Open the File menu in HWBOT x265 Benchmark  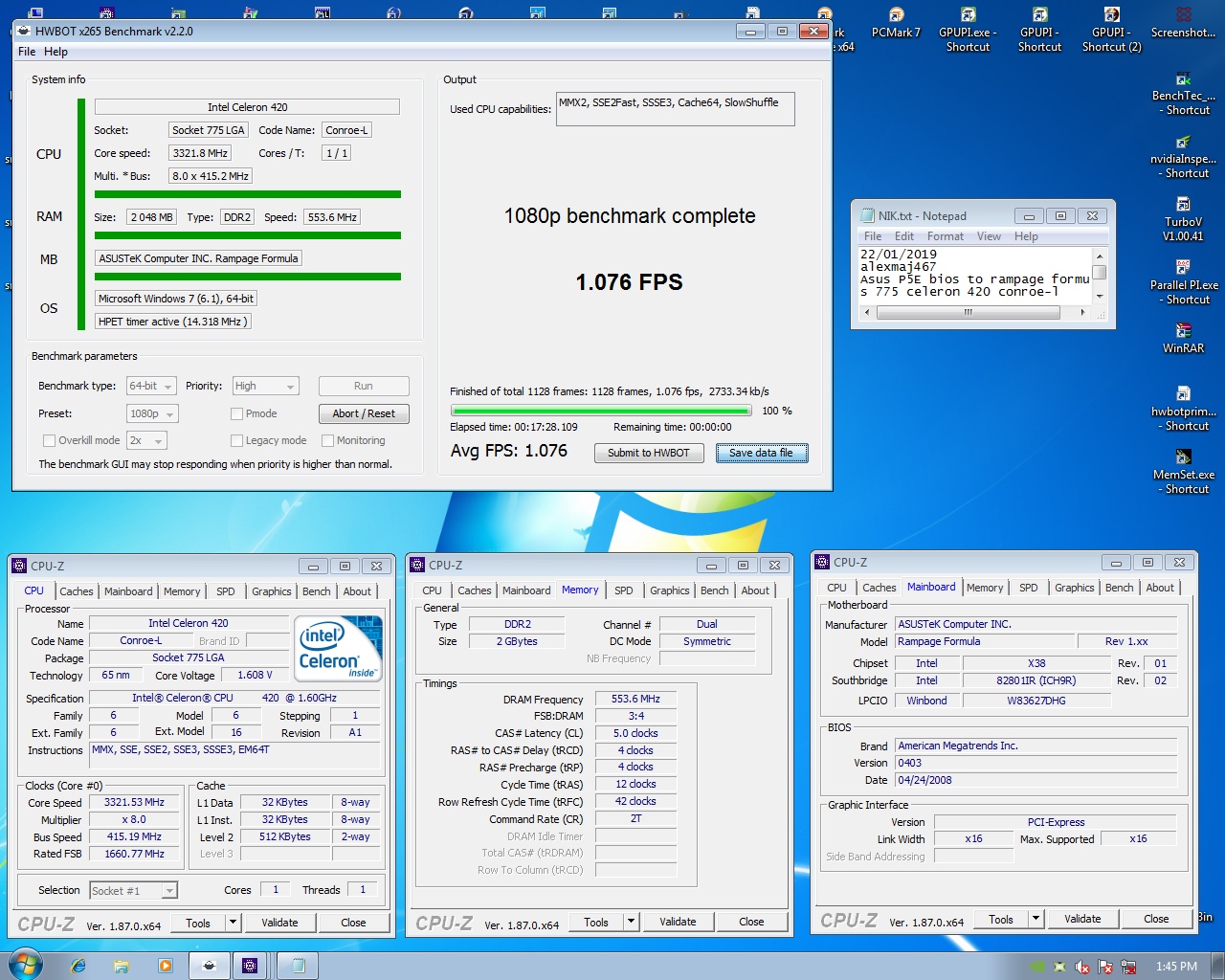click(x=27, y=52)
